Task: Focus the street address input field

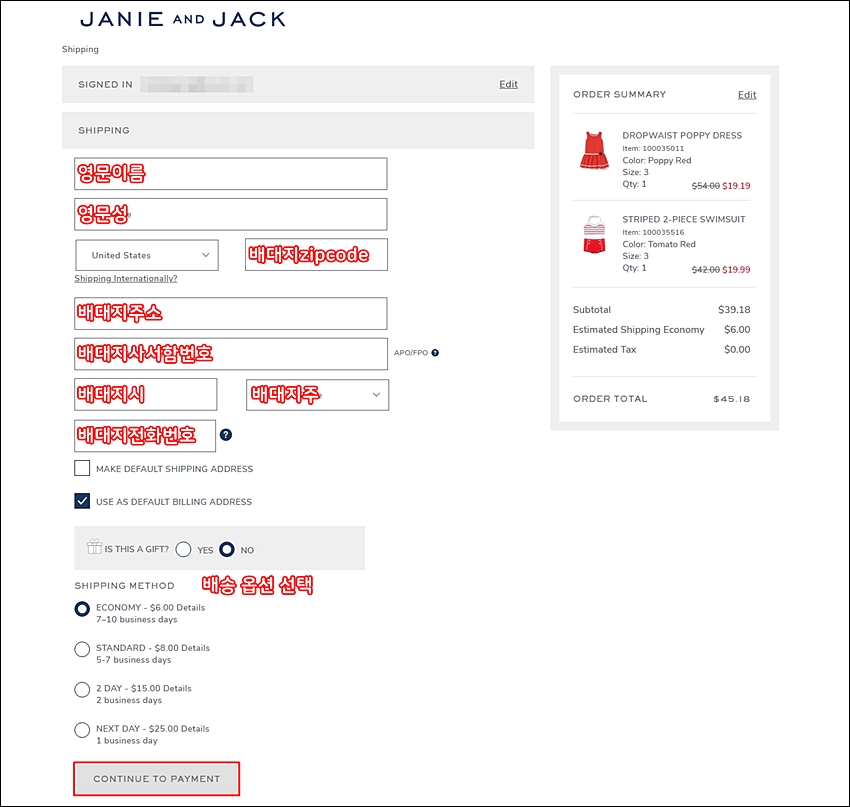Action: (x=231, y=313)
